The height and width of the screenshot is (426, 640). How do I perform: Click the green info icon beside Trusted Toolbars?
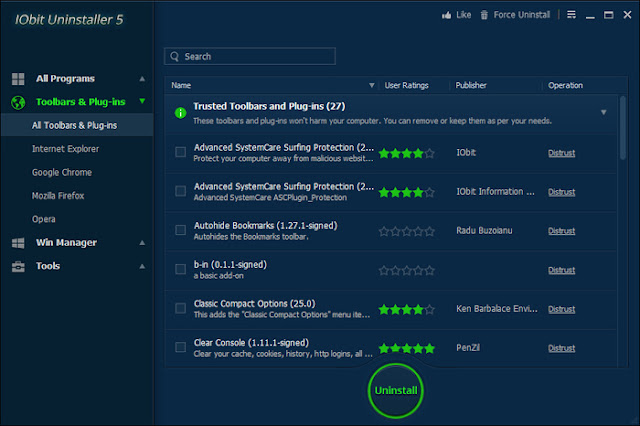pos(180,113)
